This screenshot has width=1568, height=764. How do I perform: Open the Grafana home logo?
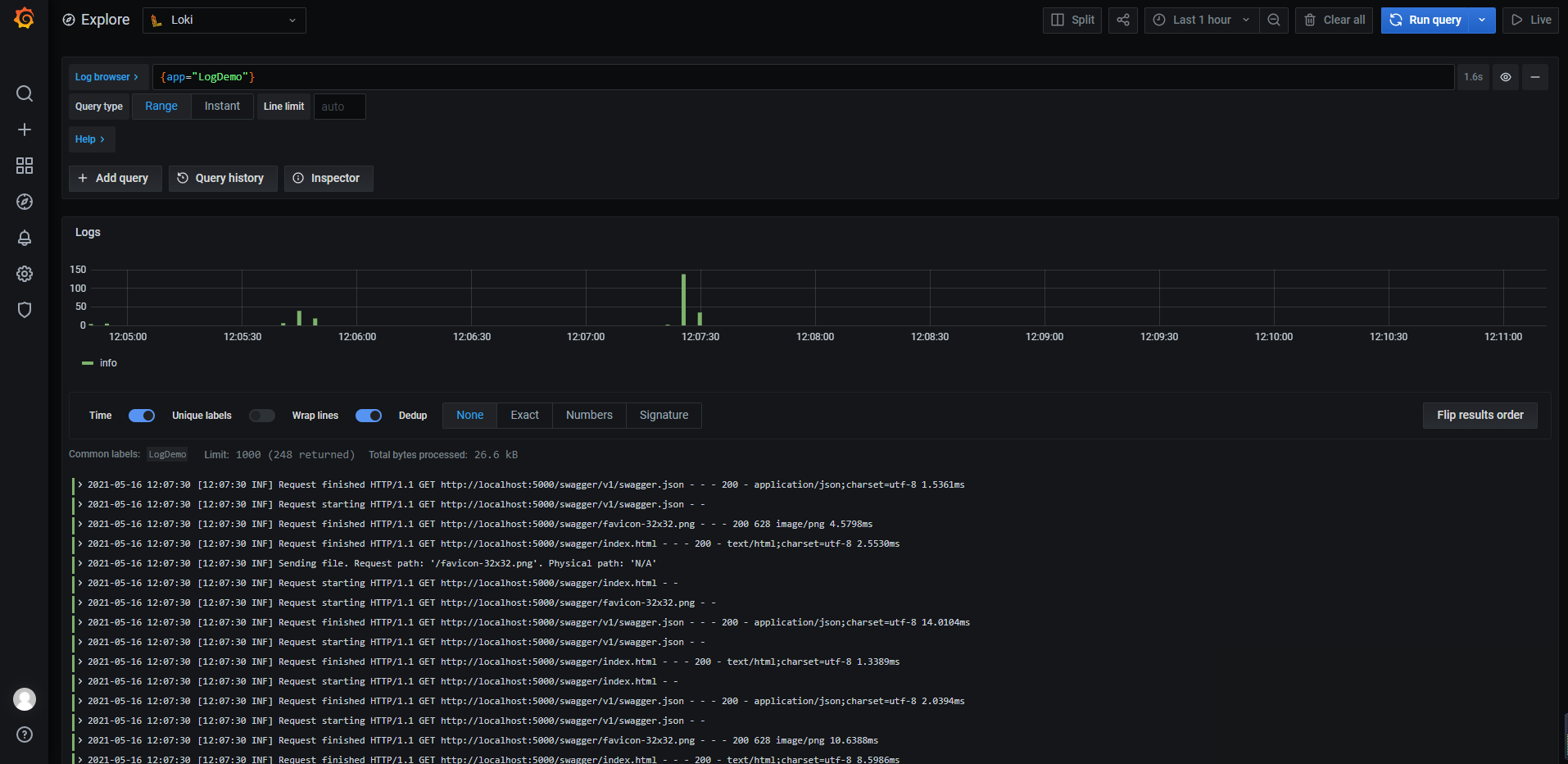pos(25,18)
